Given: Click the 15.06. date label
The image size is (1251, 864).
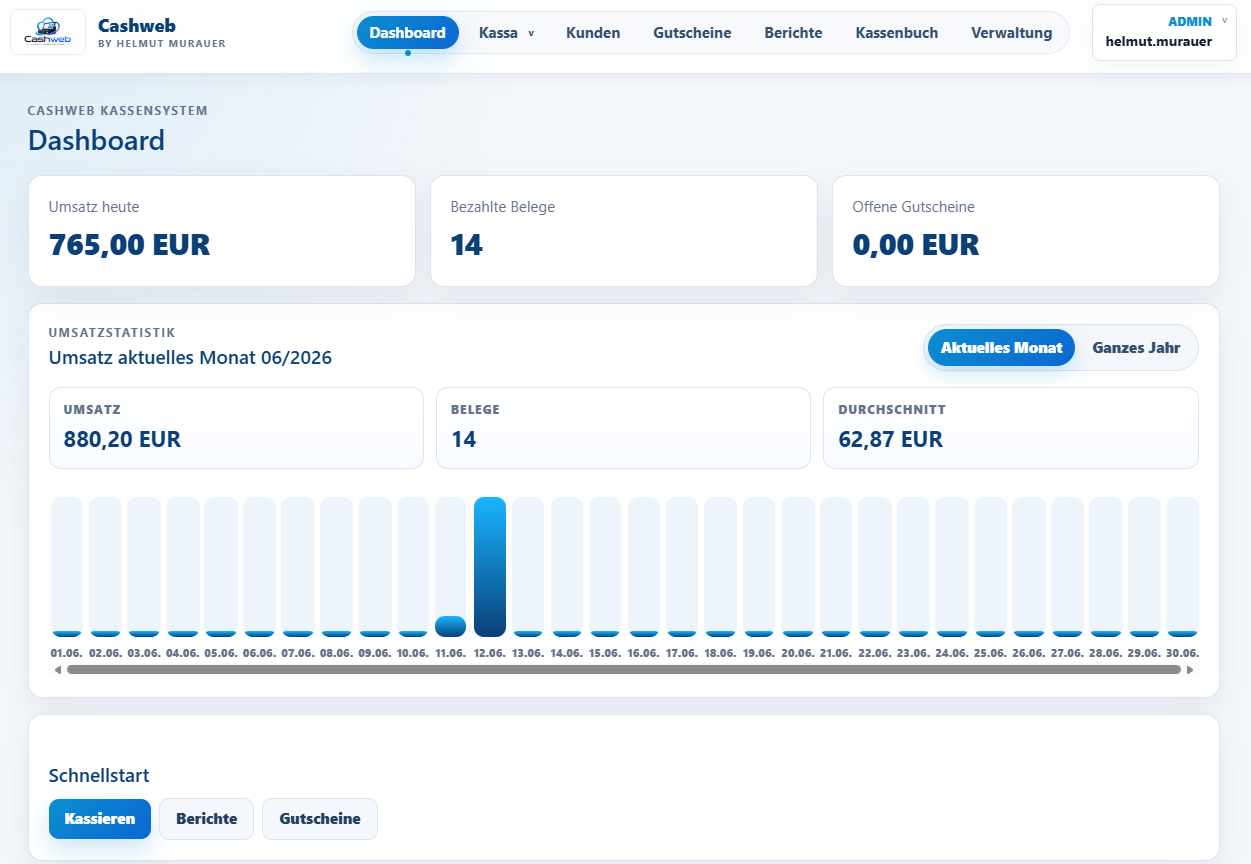Looking at the screenshot, I should pyautogui.click(x=605, y=653).
